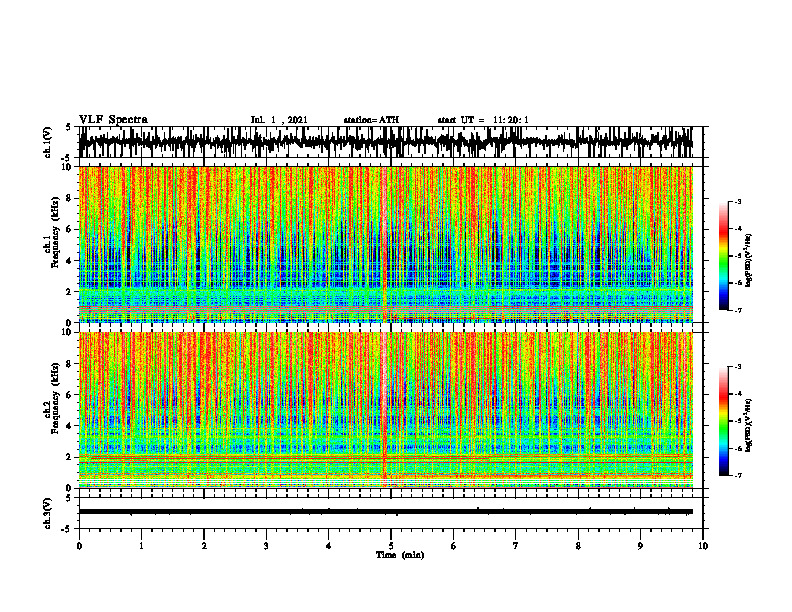Image resolution: width=792 pixels, height=612 pixels.
Task: Click the ch.3 flat voltage trace
Action: (x=385, y=512)
